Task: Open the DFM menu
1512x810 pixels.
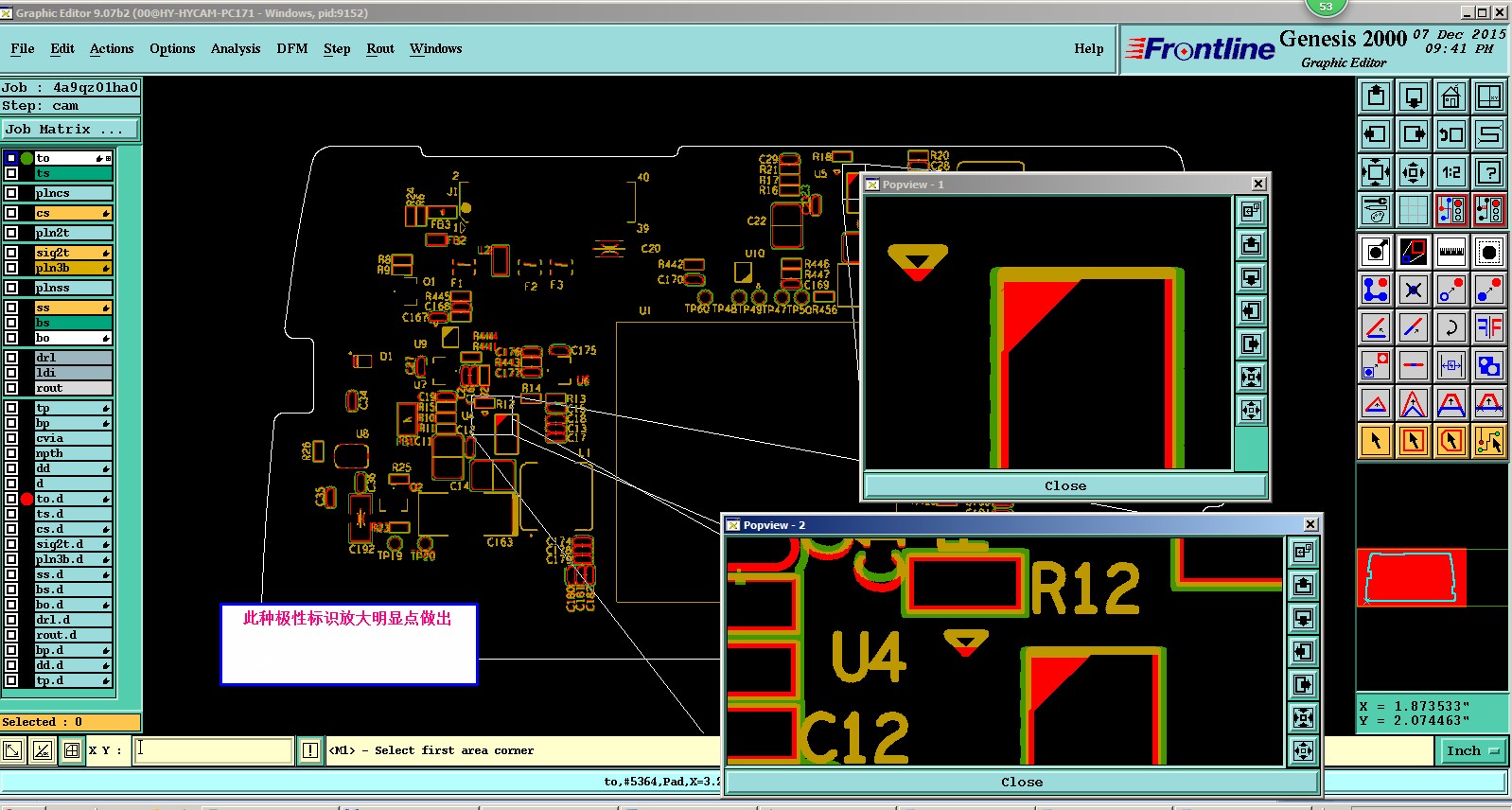Action: (292, 48)
